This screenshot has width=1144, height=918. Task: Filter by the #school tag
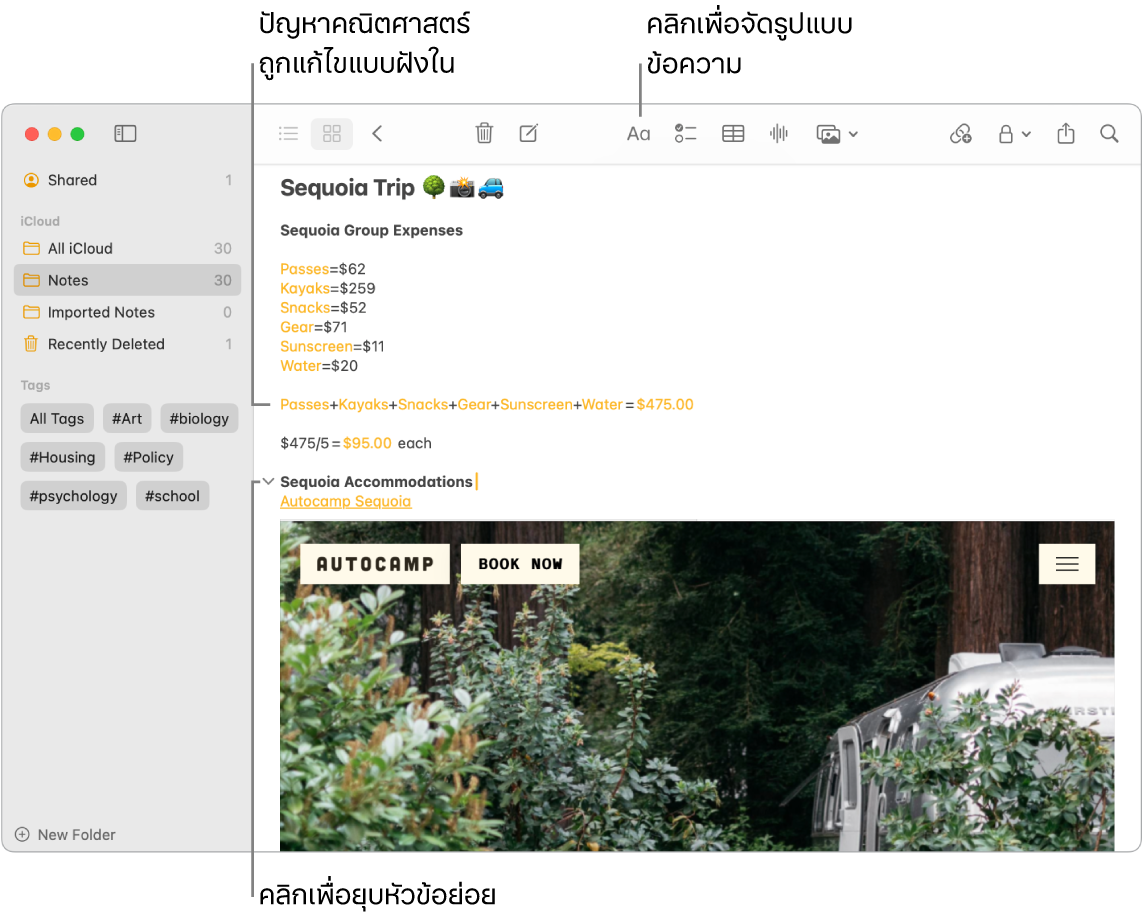(x=172, y=496)
